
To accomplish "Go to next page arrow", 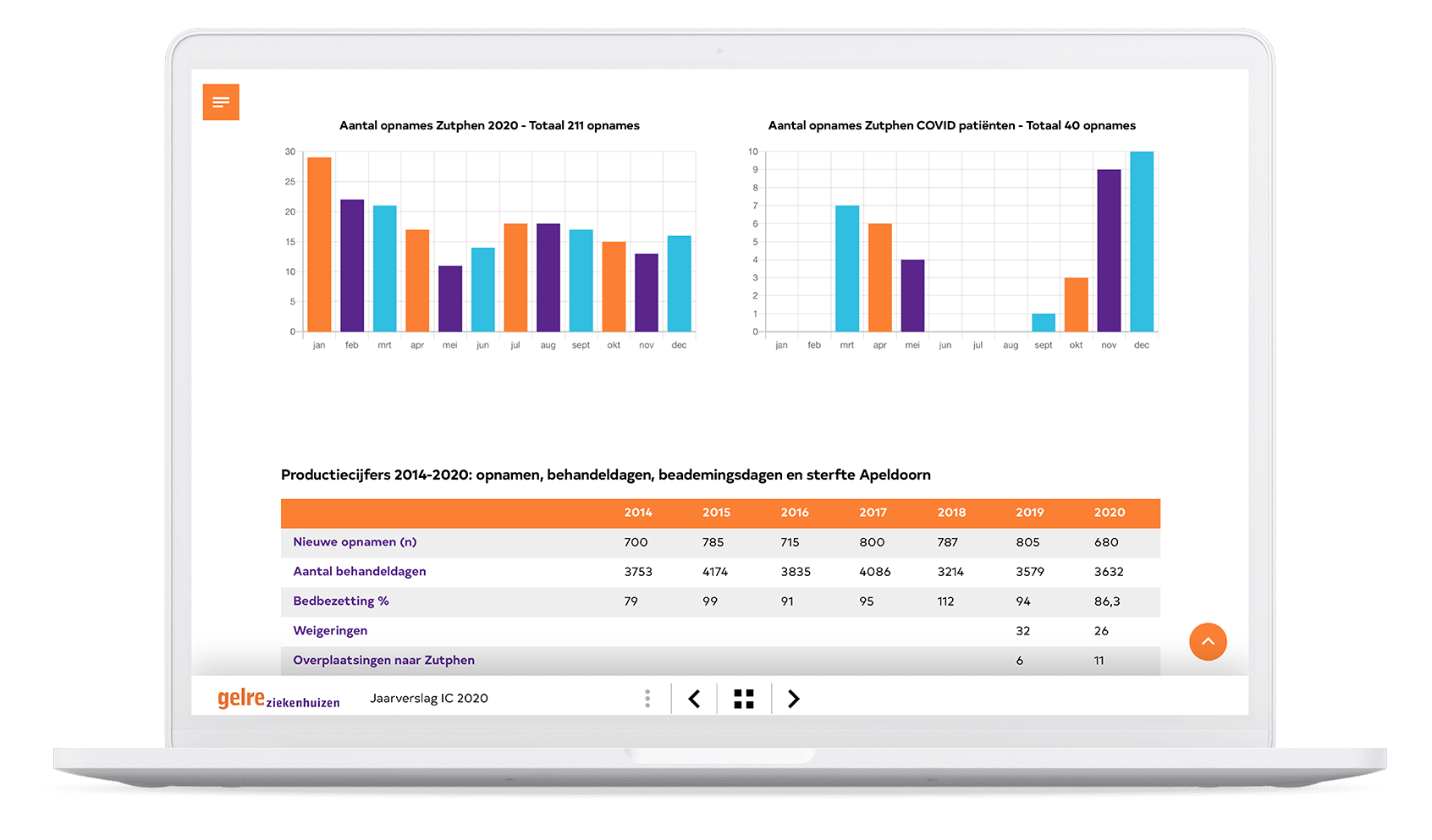I will pos(793,699).
